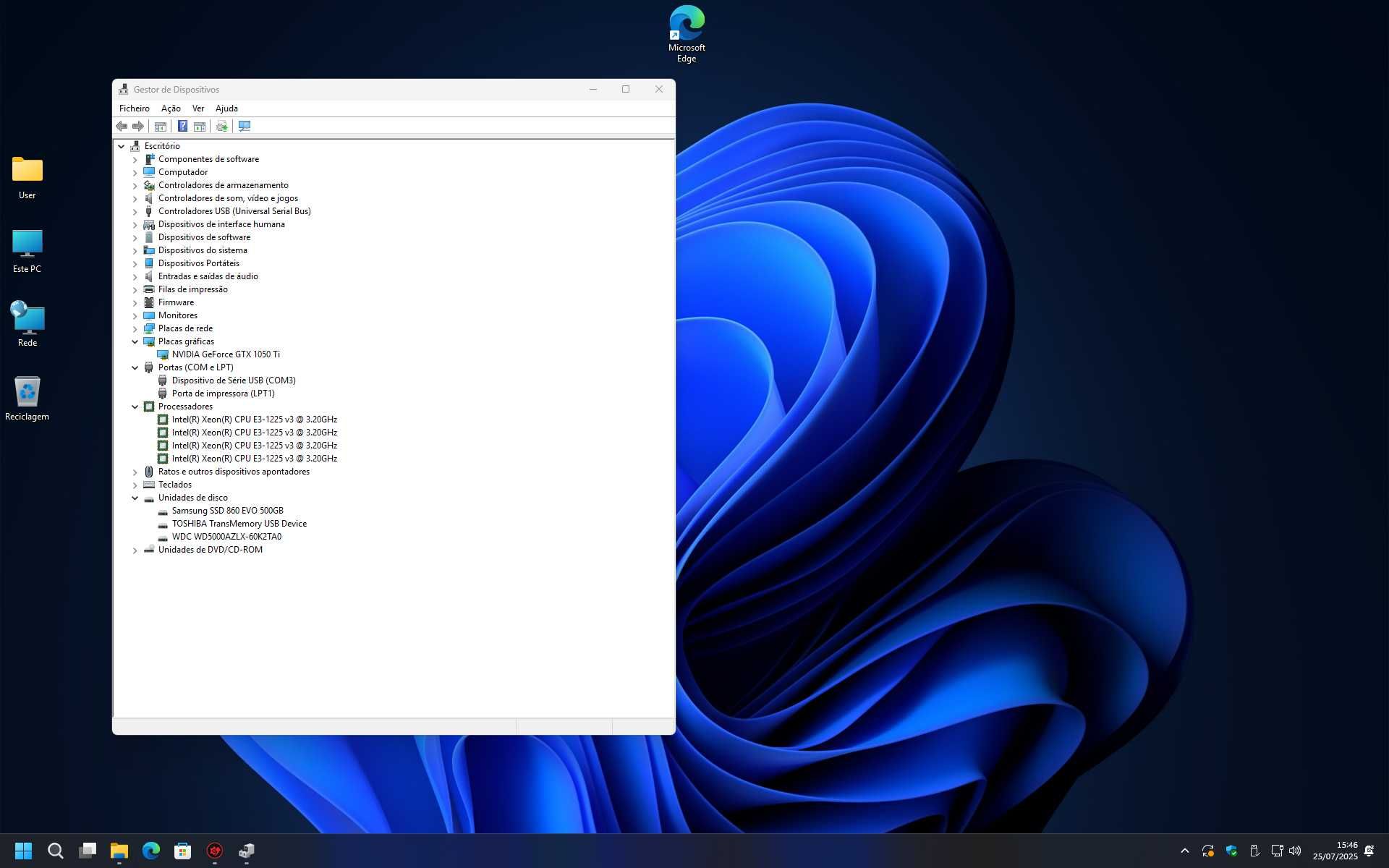Screen dimensions: 1389x868
Task: Click the safely remove hardware USB tray icon
Action: (1254, 851)
